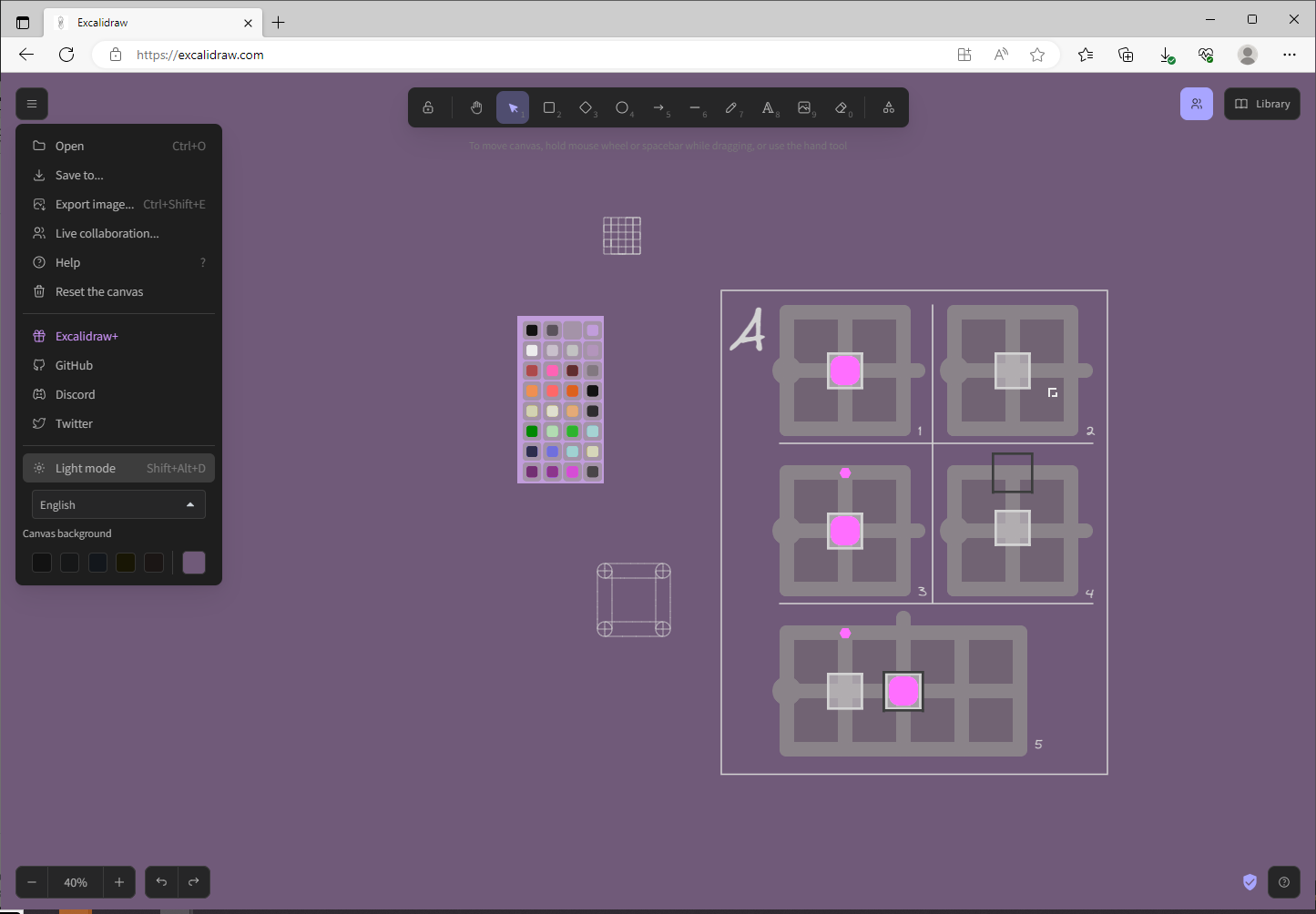The width and height of the screenshot is (1316, 914).
Task: Open the Insert image tool
Action: [805, 107]
